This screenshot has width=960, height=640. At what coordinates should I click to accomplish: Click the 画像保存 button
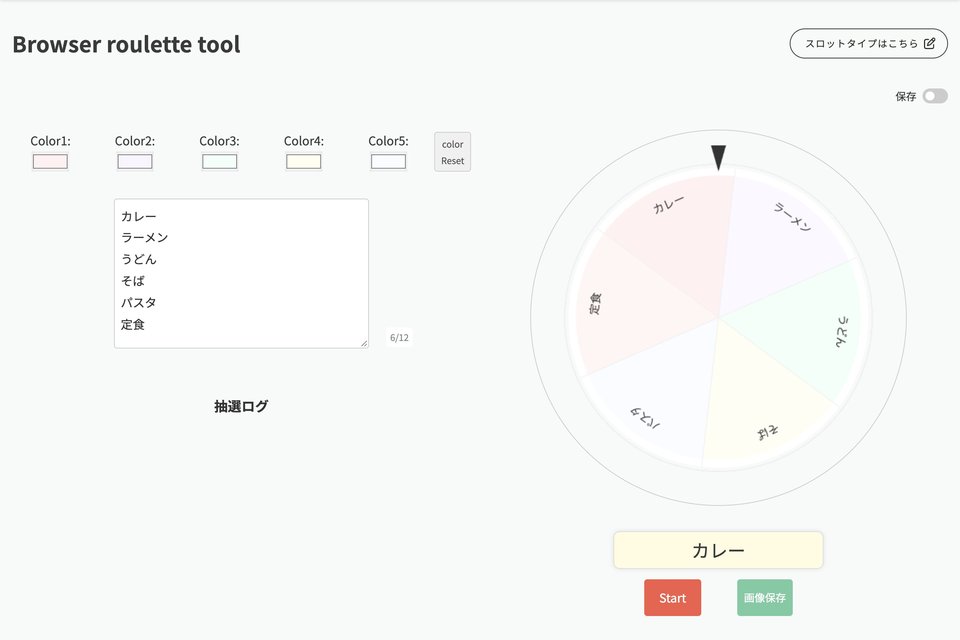pyautogui.click(x=765, y=598)
